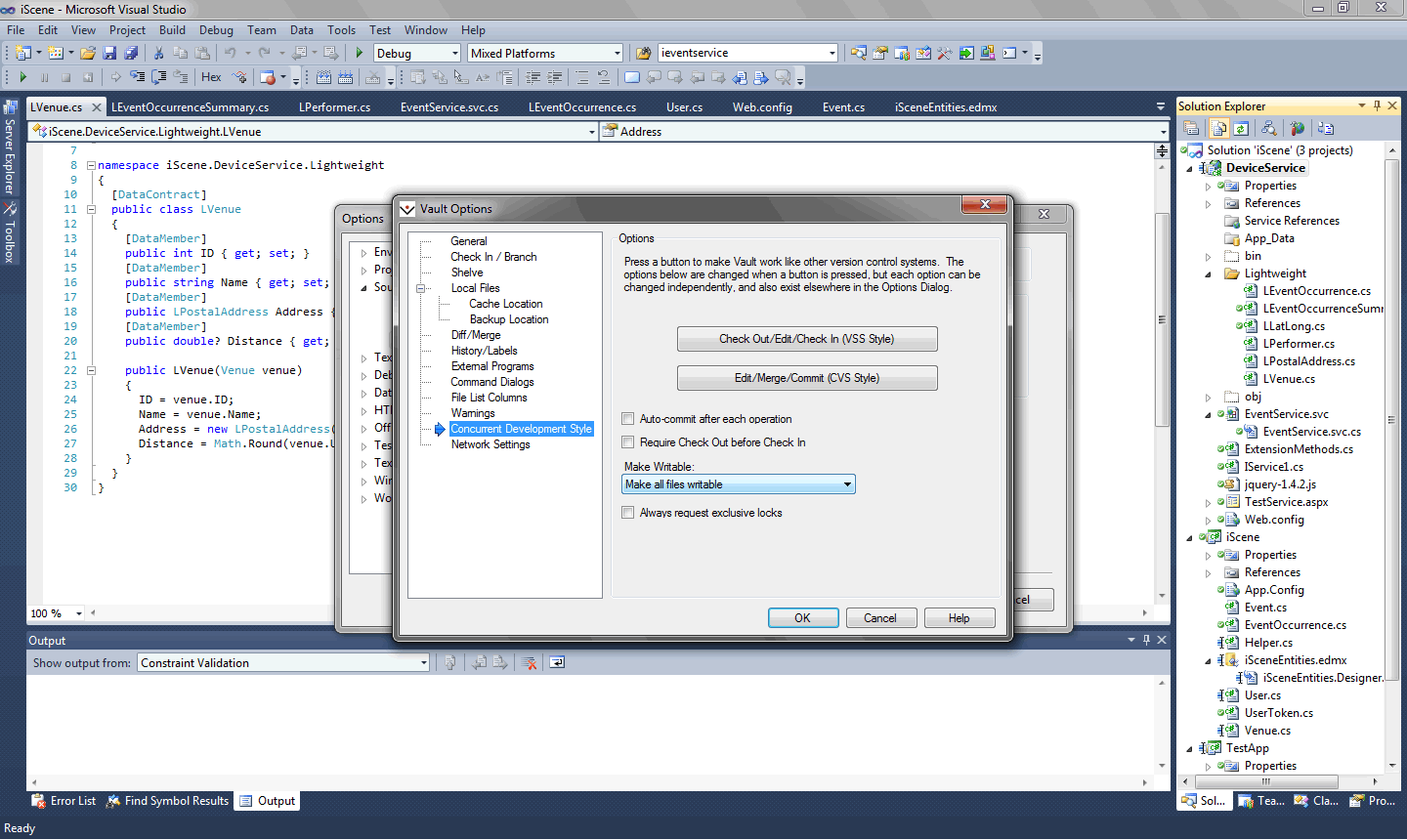Click the Save floppy disk icon

(109, 53)
